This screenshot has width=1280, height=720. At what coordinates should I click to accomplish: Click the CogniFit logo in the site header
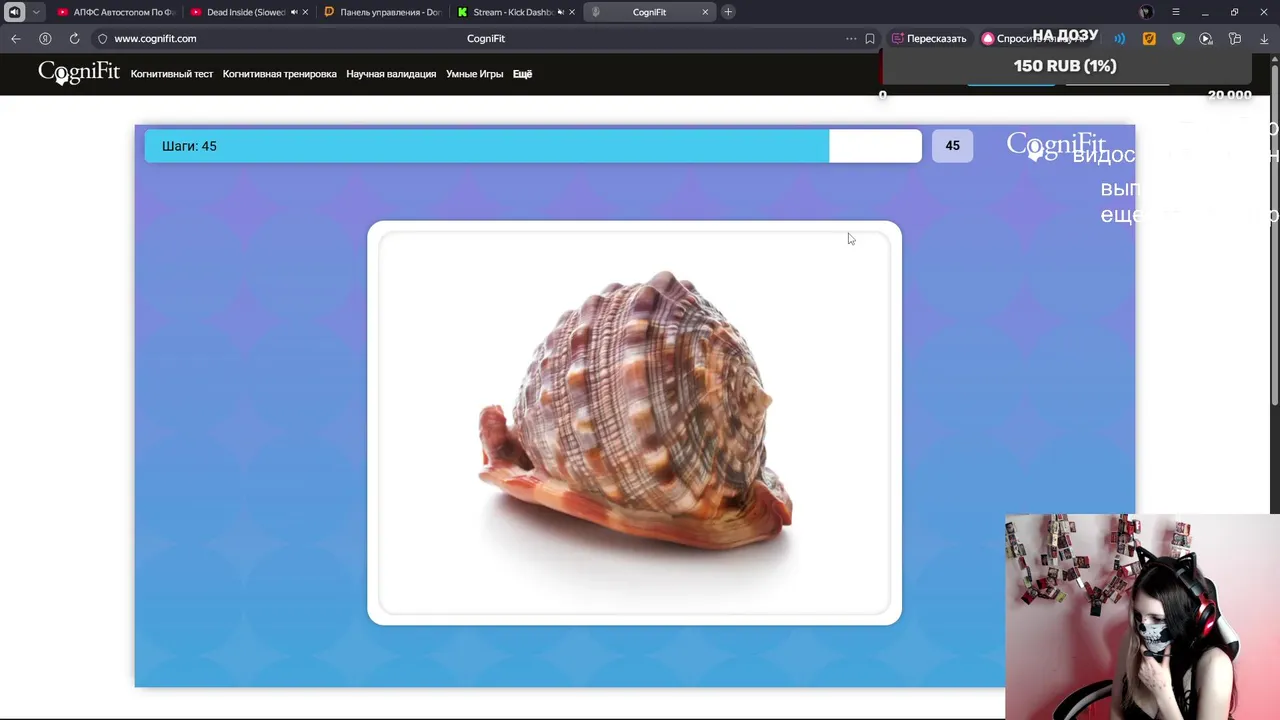(79, 73)
